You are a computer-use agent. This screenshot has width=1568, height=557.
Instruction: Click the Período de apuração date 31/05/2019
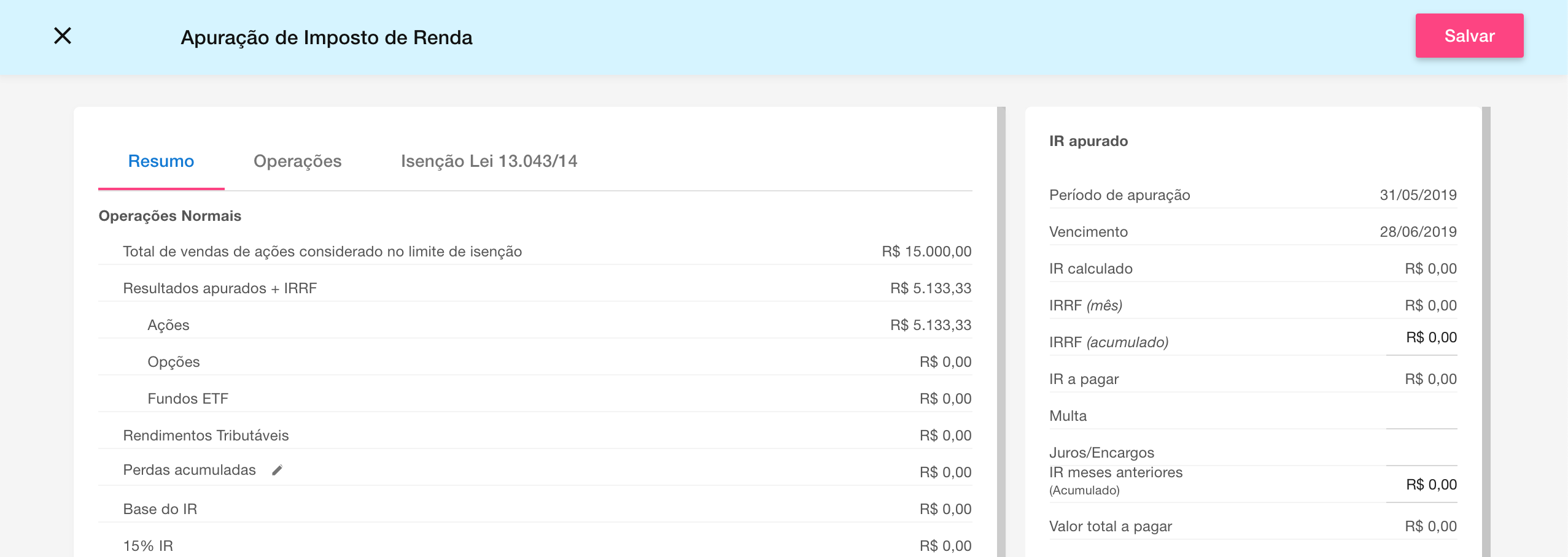pos(1418,195)
